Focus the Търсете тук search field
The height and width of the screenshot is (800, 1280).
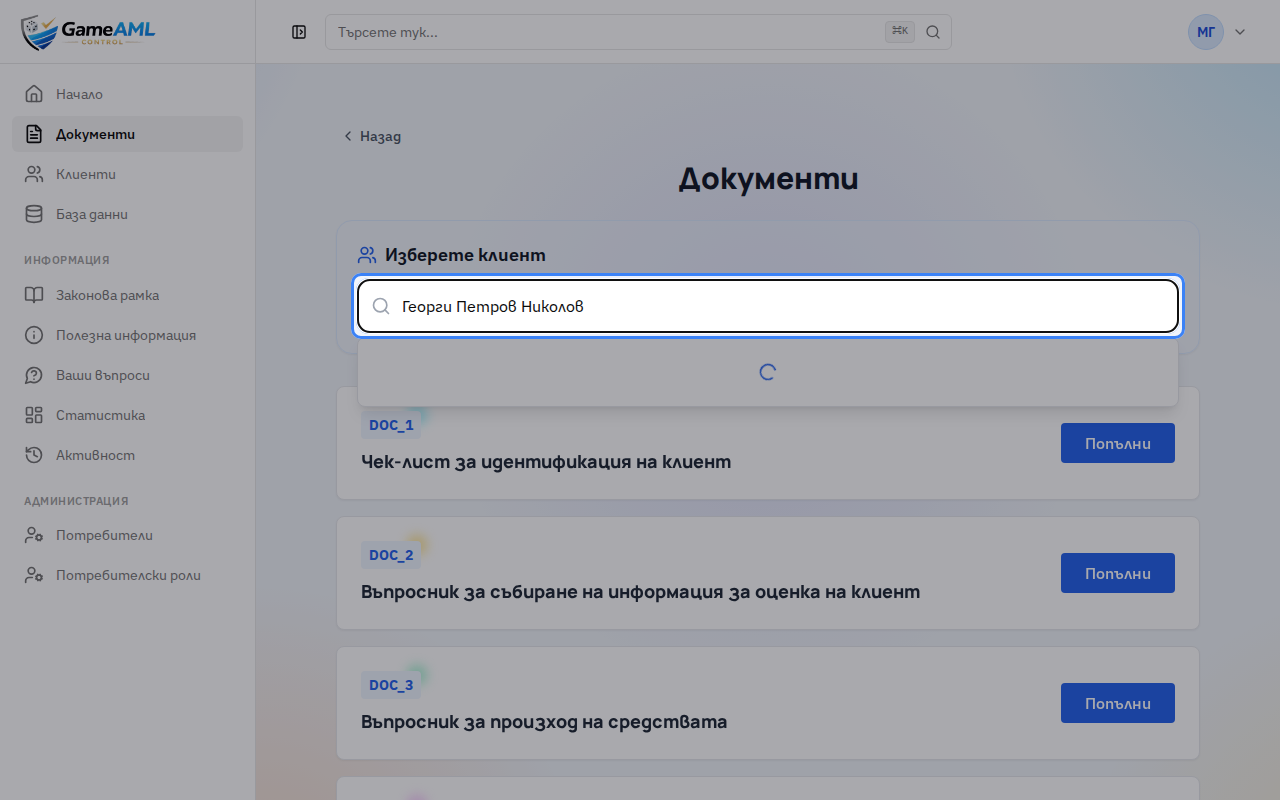click(638, 32)
